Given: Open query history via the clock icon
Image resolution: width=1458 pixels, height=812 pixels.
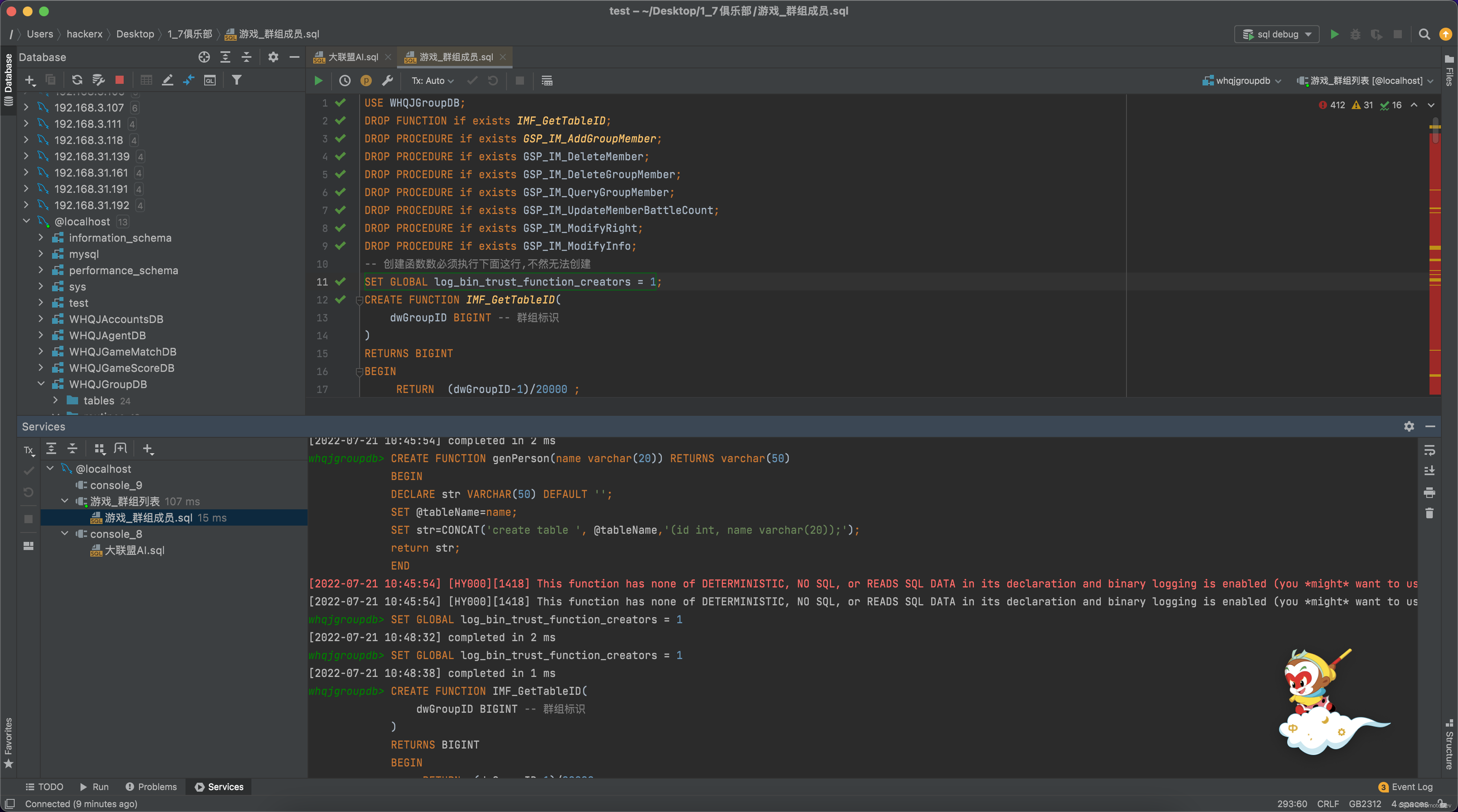Looking at the screenshot, I should (x=345, y=81).
